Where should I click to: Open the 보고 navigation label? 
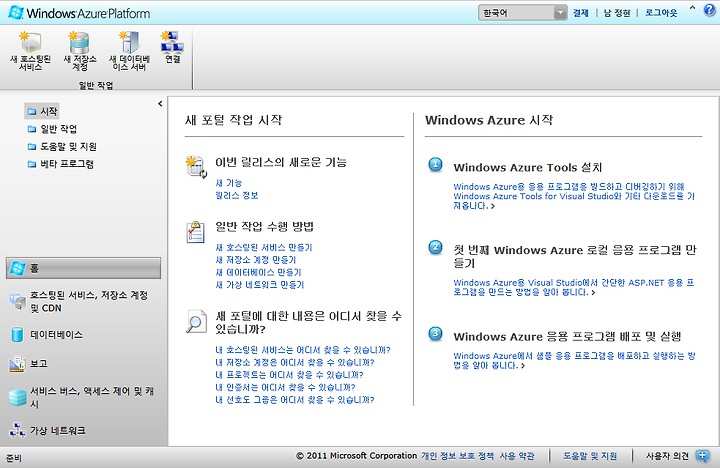click(39, 364)
